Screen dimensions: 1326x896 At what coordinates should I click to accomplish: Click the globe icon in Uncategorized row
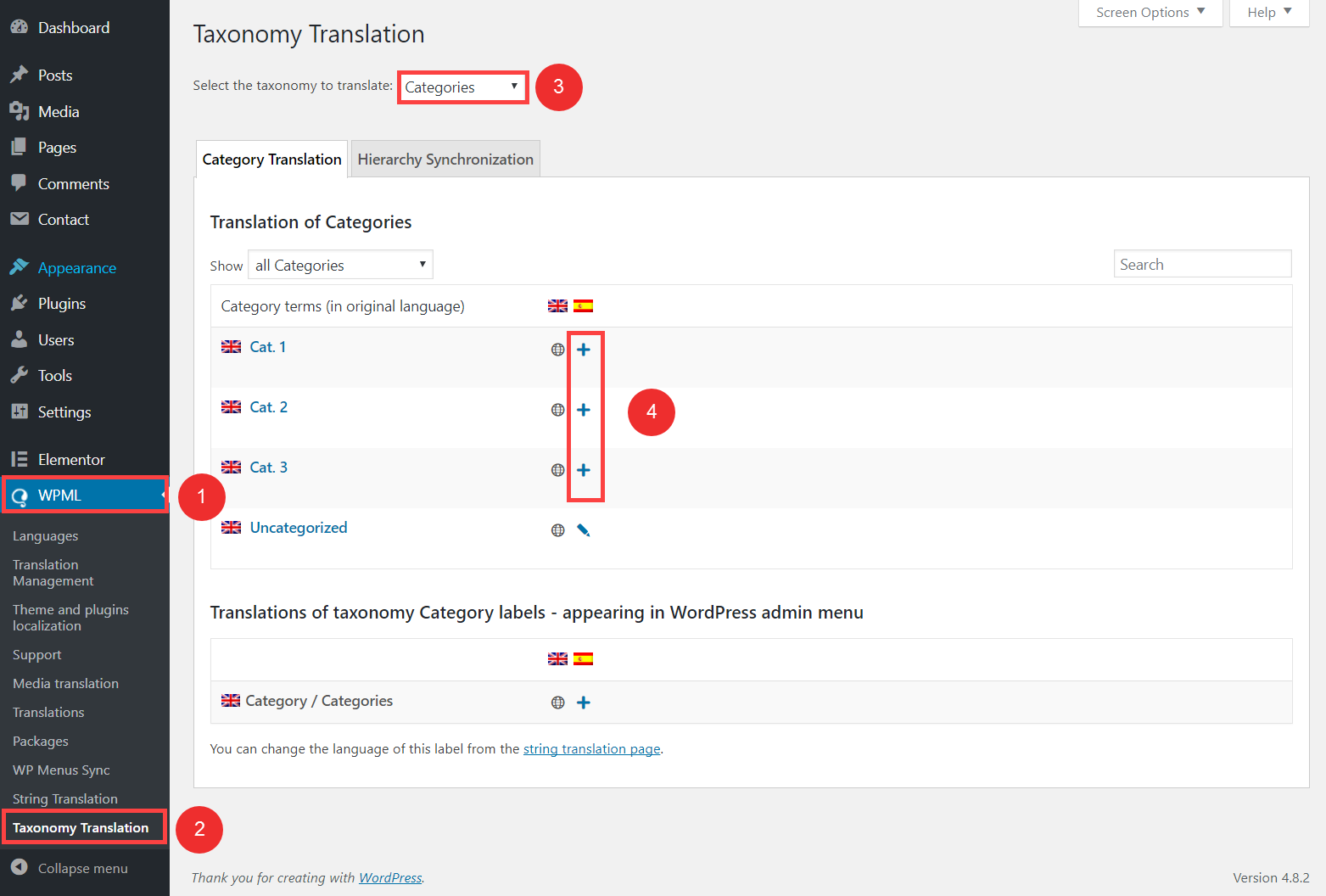557,530
